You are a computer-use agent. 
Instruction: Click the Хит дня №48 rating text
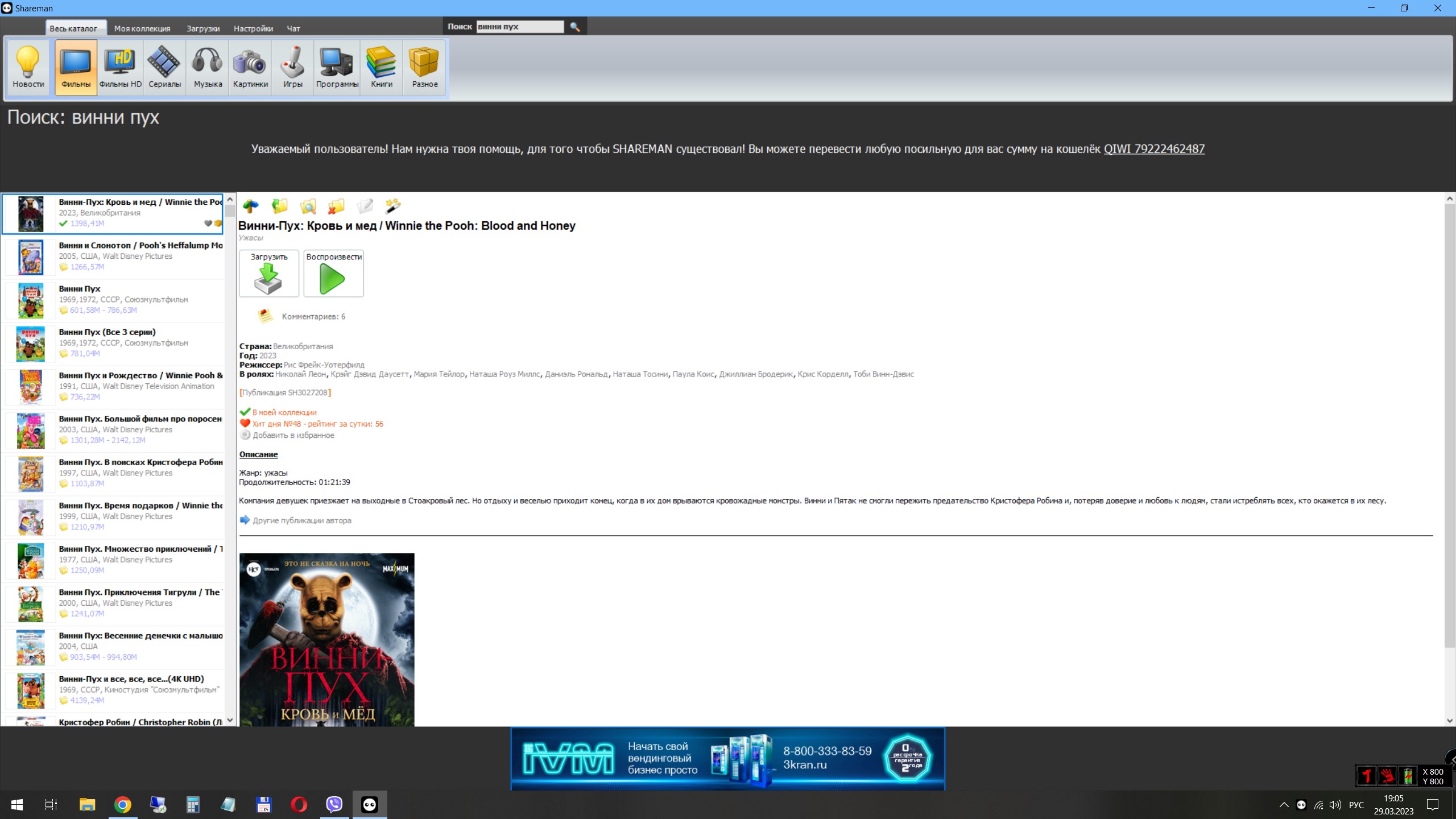pos(318,424)
